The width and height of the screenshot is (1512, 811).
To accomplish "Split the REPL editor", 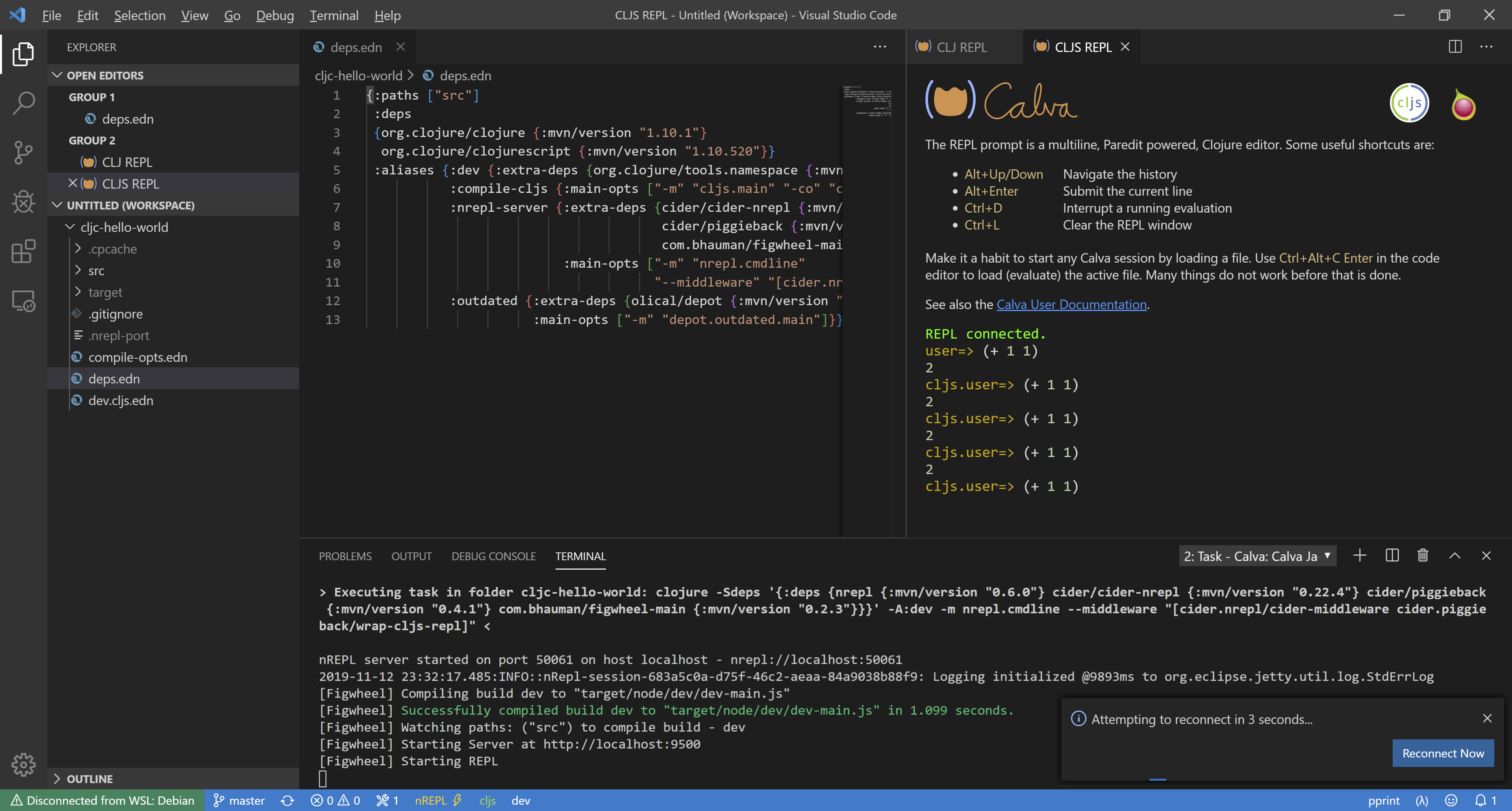I will point(1455,47).
